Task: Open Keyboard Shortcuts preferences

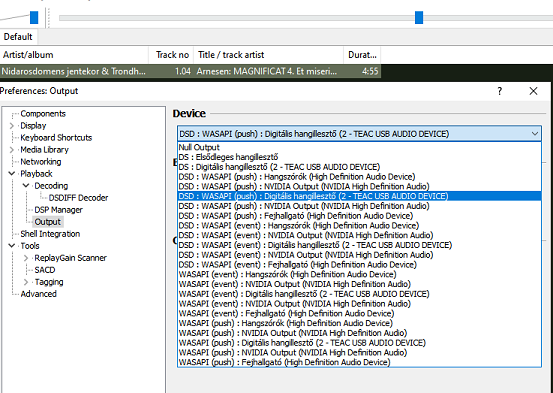Action: point(56,138)
